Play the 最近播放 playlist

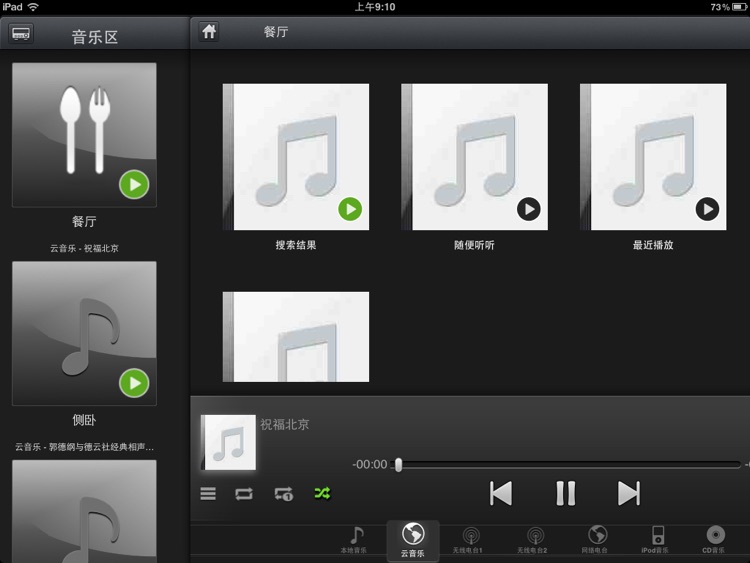click(707, 209)
